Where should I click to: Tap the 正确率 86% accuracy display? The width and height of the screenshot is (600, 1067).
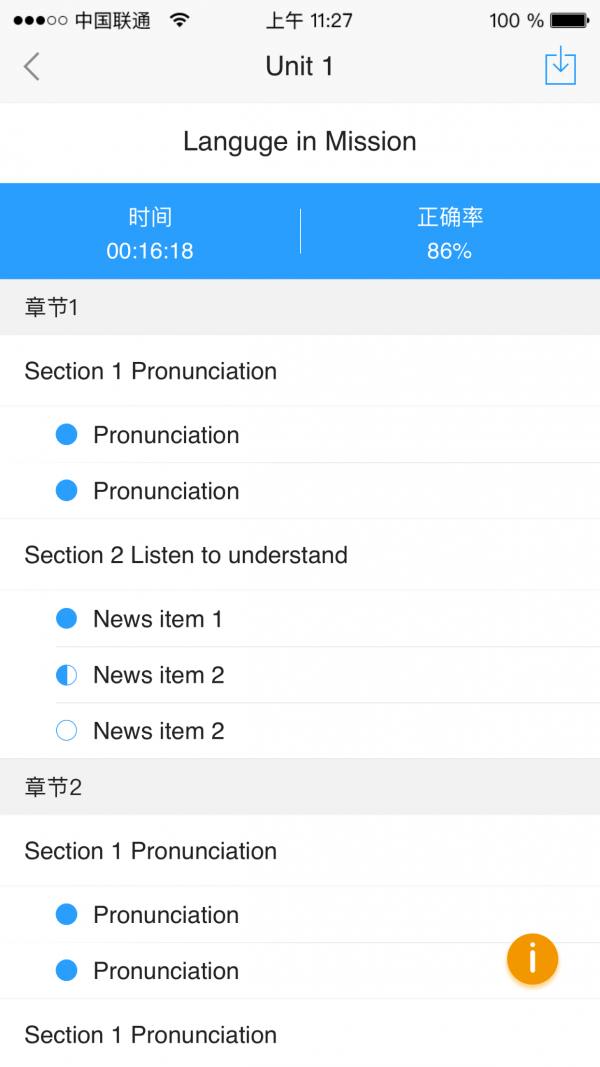click(x=449, y=231)
